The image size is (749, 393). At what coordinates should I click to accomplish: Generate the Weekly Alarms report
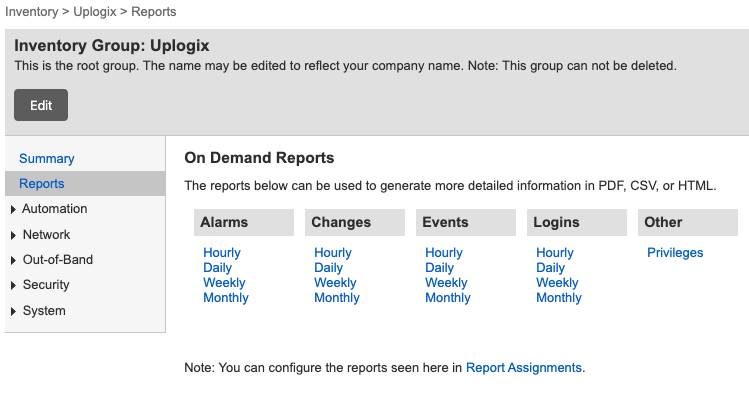pos(224,283)
